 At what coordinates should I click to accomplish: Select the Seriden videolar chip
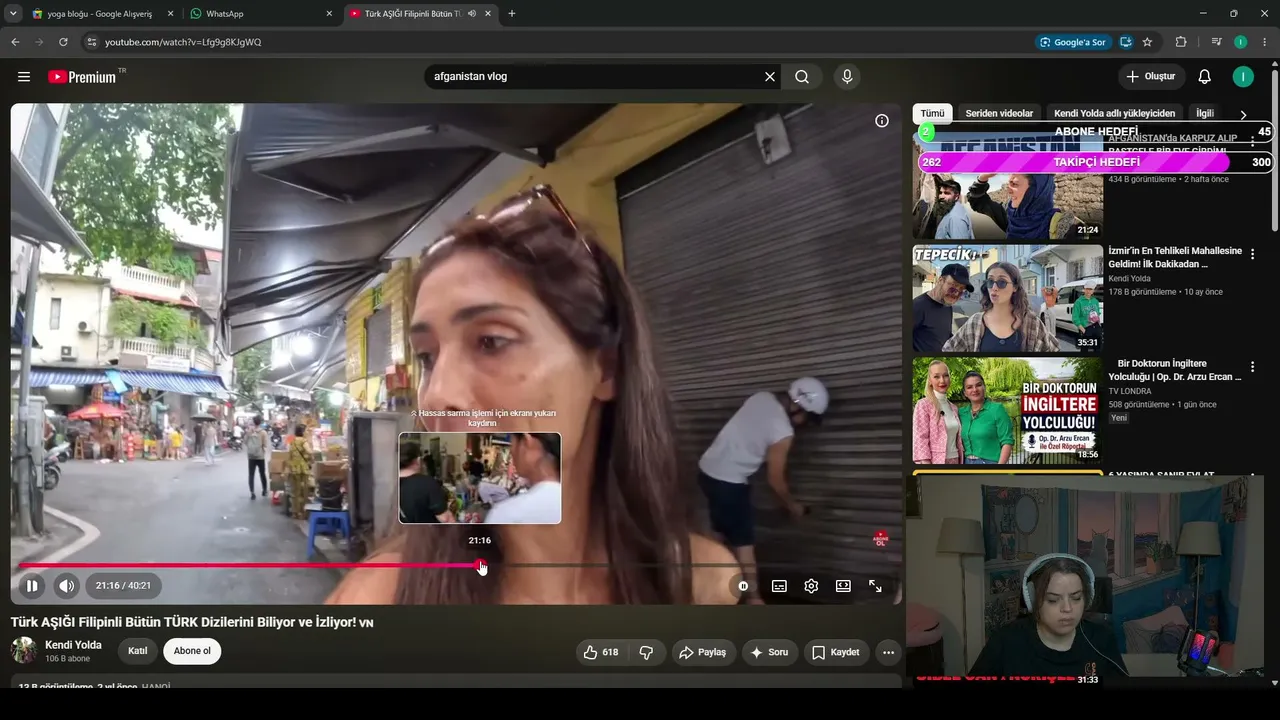click(999, 114)
